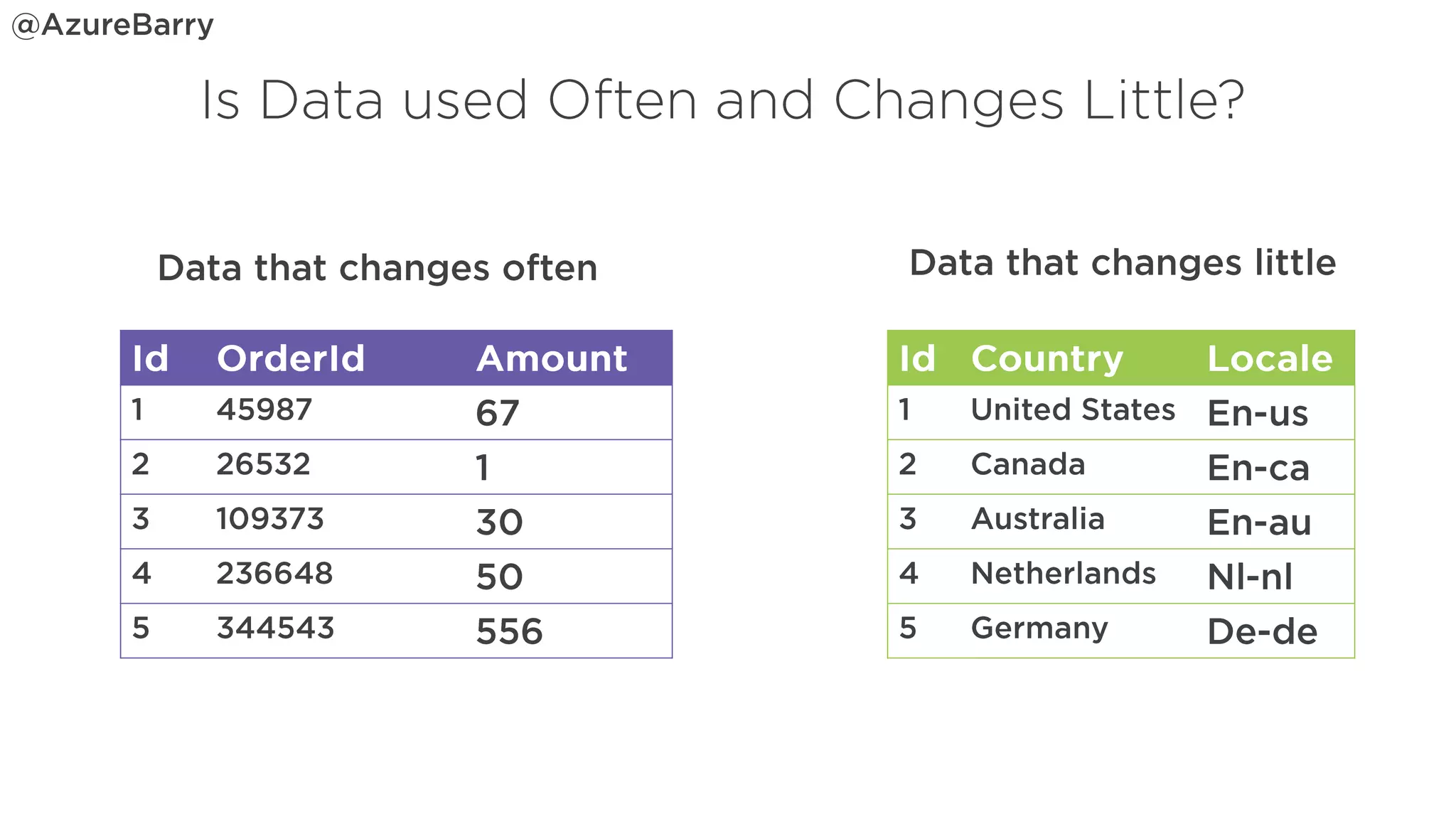Select the United States country cell
Viewport: 1456px width, 819px height.
click(1073, 409)
